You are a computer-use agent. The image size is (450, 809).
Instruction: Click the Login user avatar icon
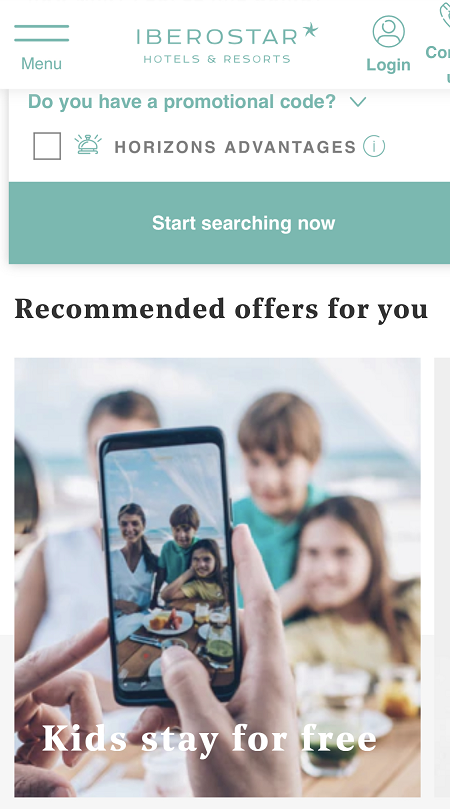tap(388, 31)
